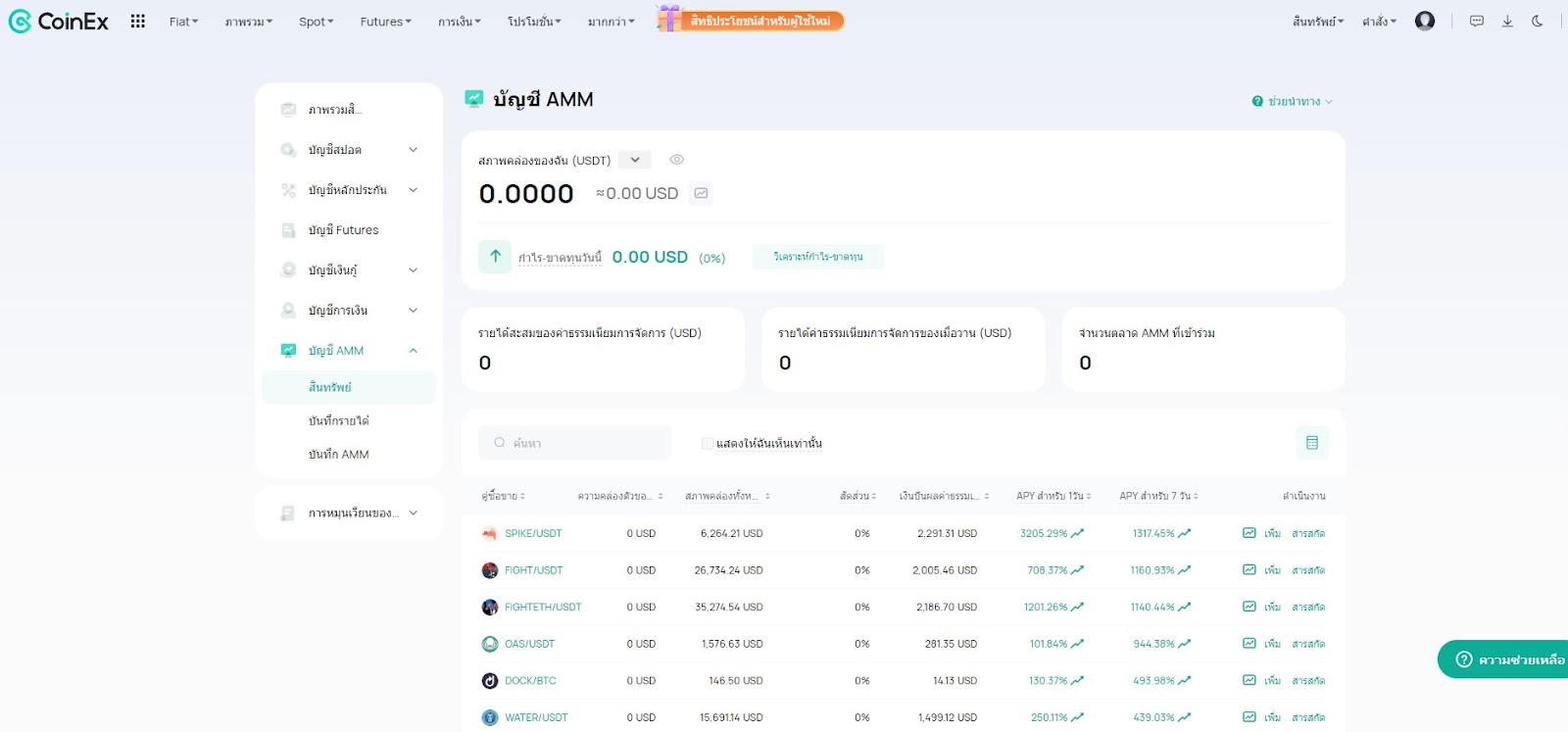Open the USDT currency dropdown
1568x732 pixels.
click(x=635, y=160)
